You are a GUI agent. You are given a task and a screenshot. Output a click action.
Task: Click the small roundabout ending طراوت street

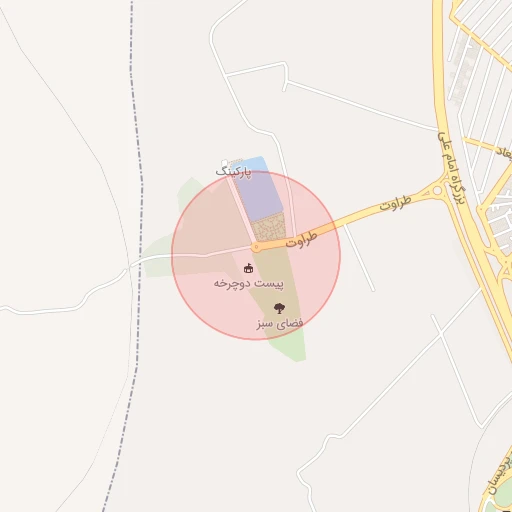(x=256, y=247)
